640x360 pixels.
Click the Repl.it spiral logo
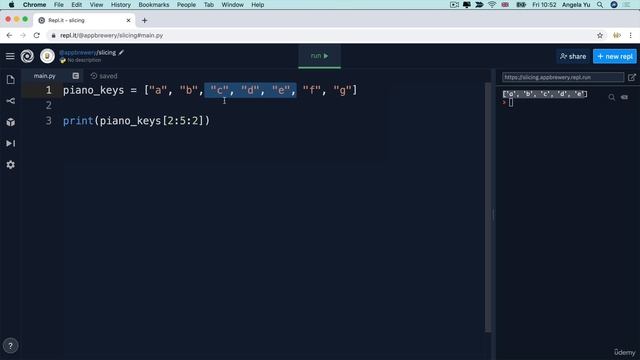27,56
